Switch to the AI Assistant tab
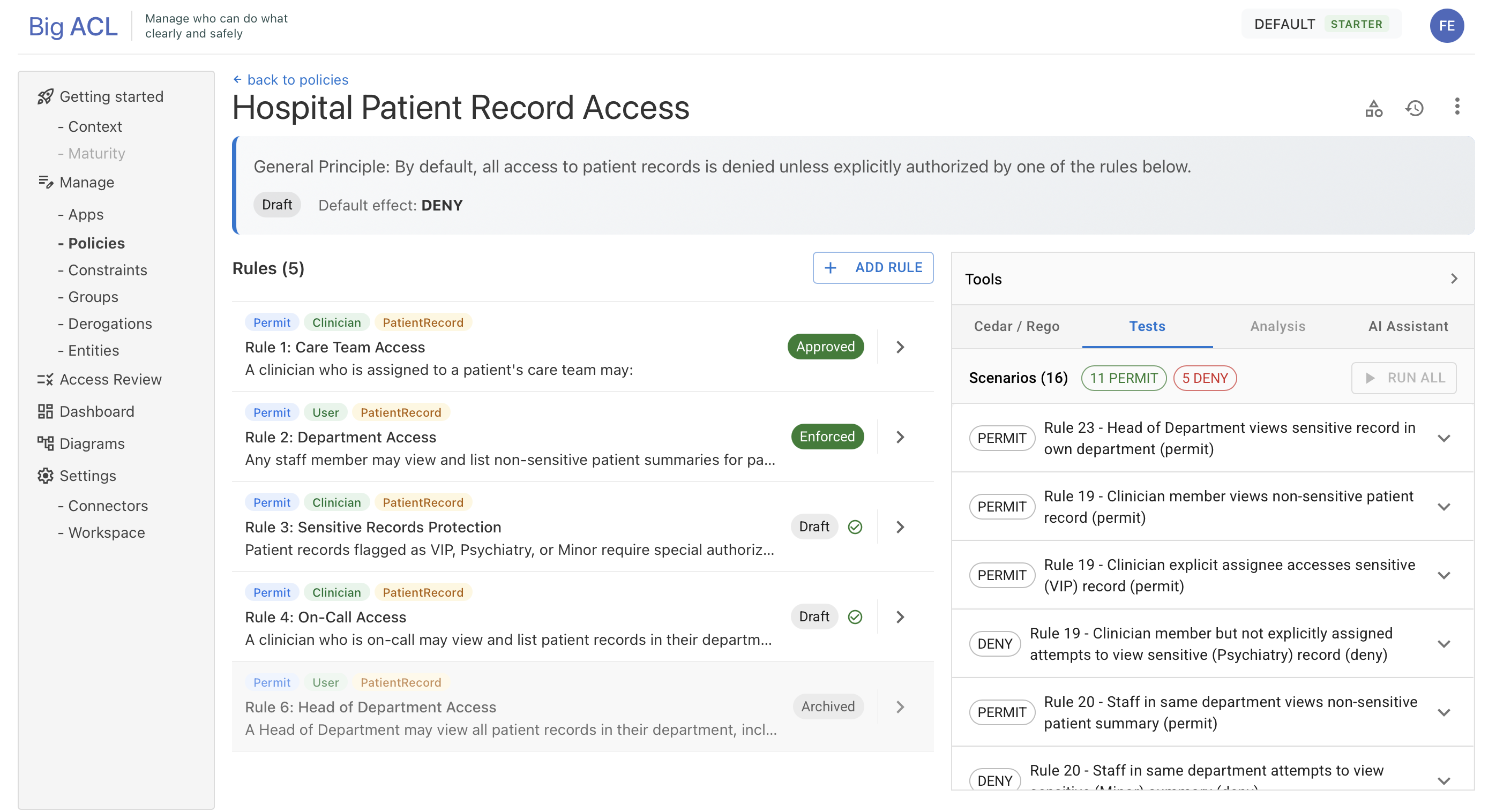This screenshot has width=1496, height=812. click(x=1408, y=327)
